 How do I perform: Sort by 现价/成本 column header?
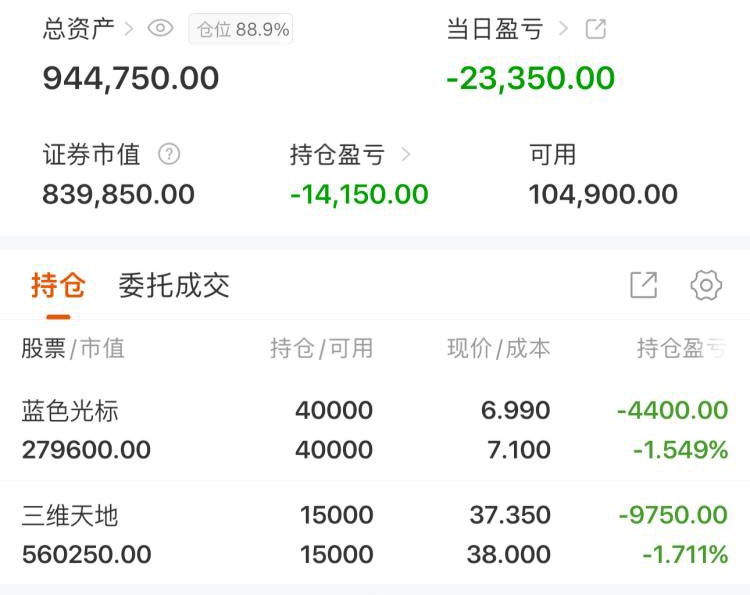(x=499, y=348)
